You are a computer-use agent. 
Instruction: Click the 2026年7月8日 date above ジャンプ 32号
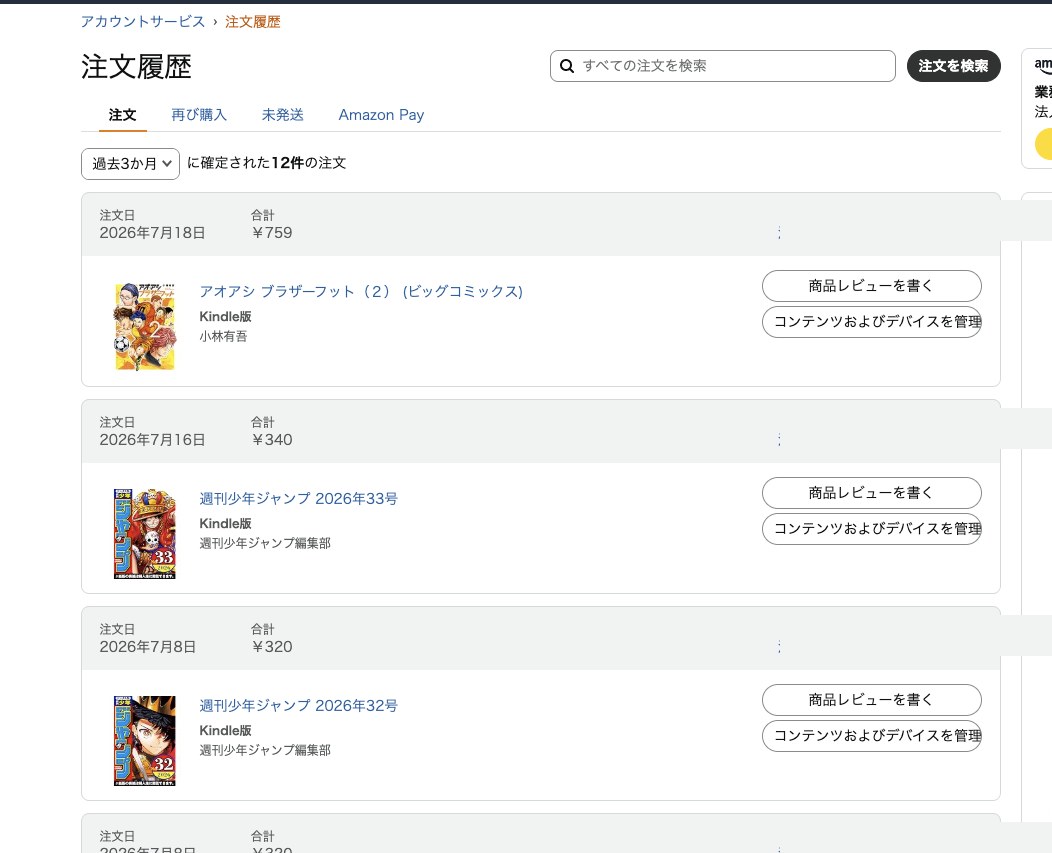(148, 647)
